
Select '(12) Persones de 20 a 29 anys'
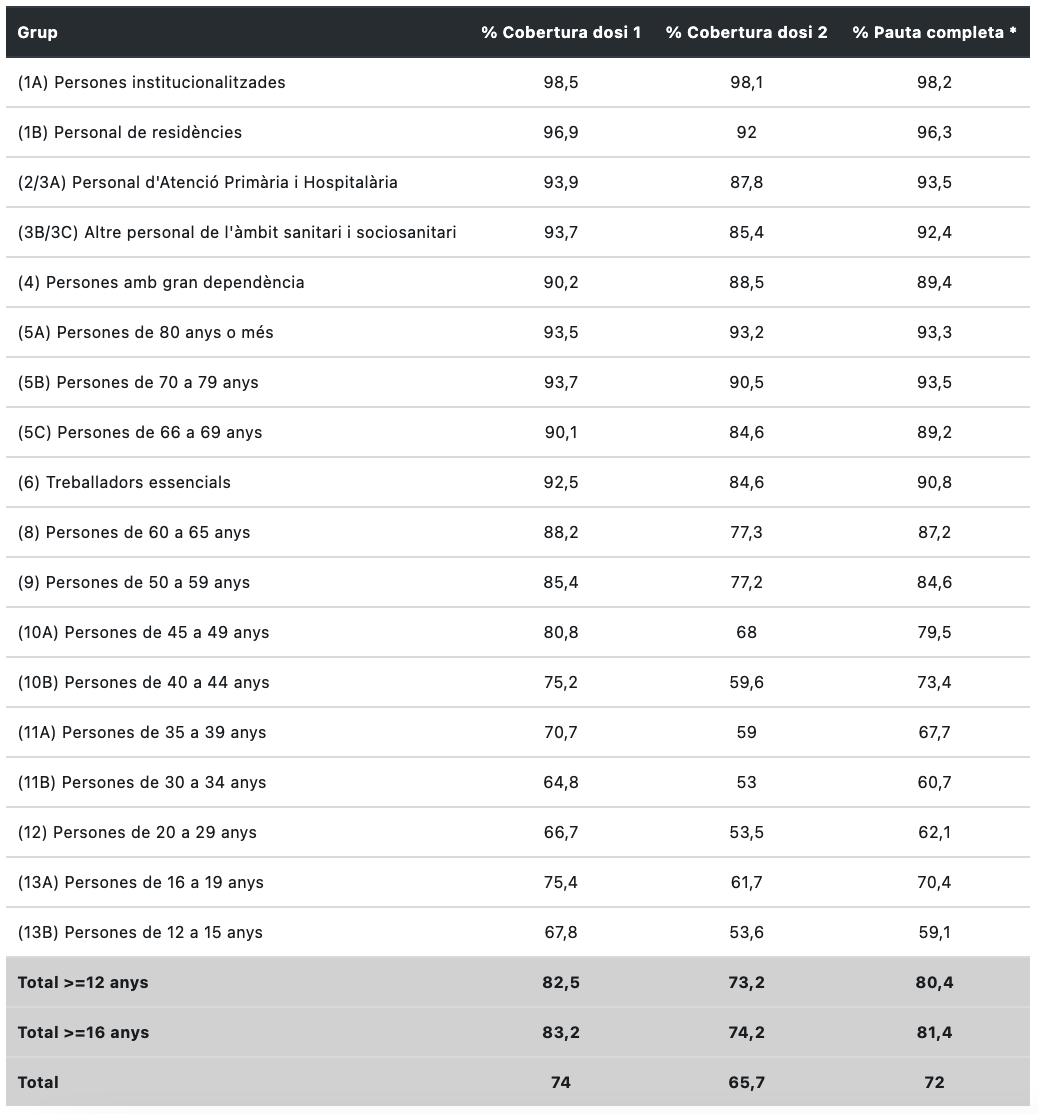pos(137,833)
